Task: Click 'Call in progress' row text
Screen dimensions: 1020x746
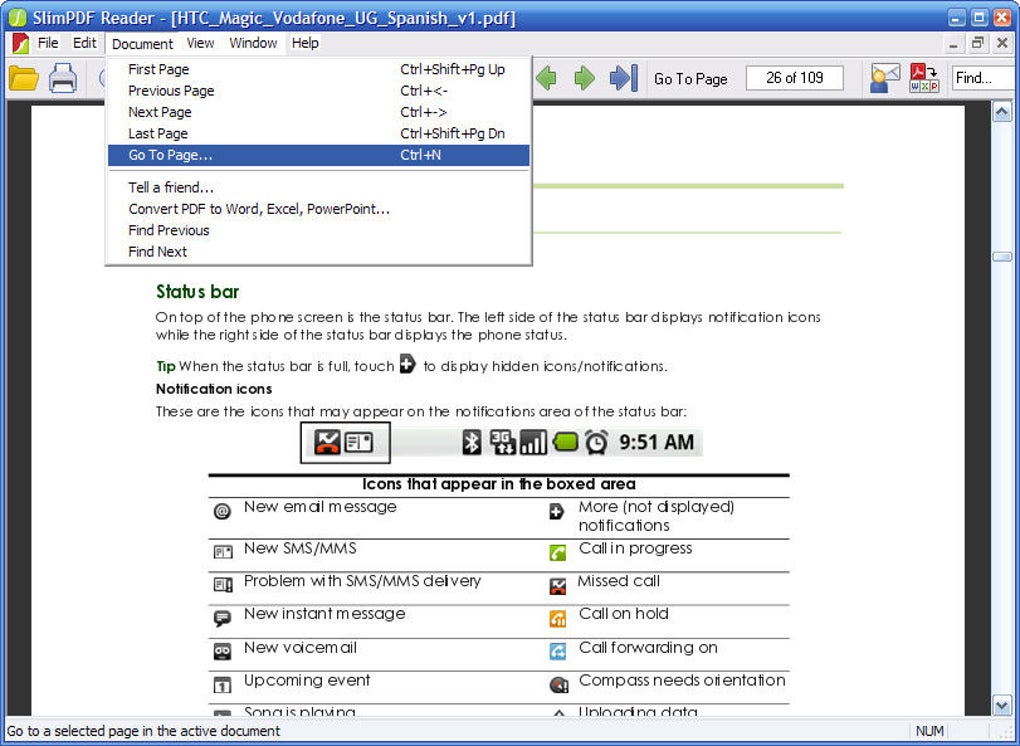Action: [636, 548]
